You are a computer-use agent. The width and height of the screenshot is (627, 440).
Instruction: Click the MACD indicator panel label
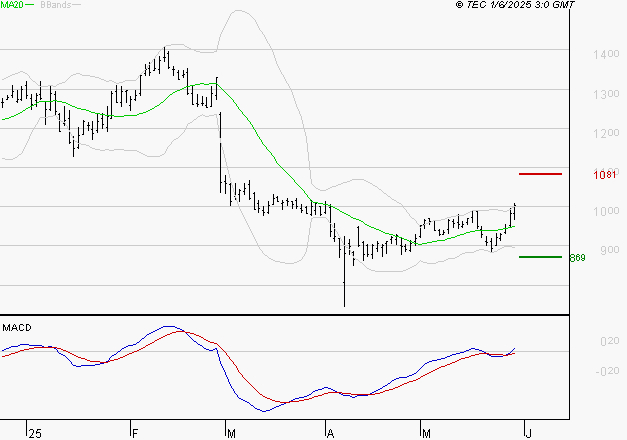(x=17, y=327)
